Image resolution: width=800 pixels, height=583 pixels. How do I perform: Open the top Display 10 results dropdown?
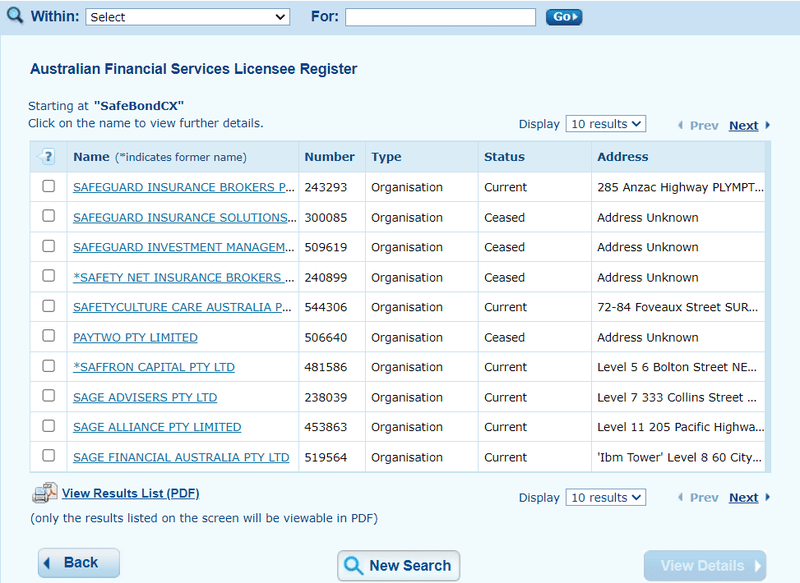pyautogui.click(x=606, y=124)
